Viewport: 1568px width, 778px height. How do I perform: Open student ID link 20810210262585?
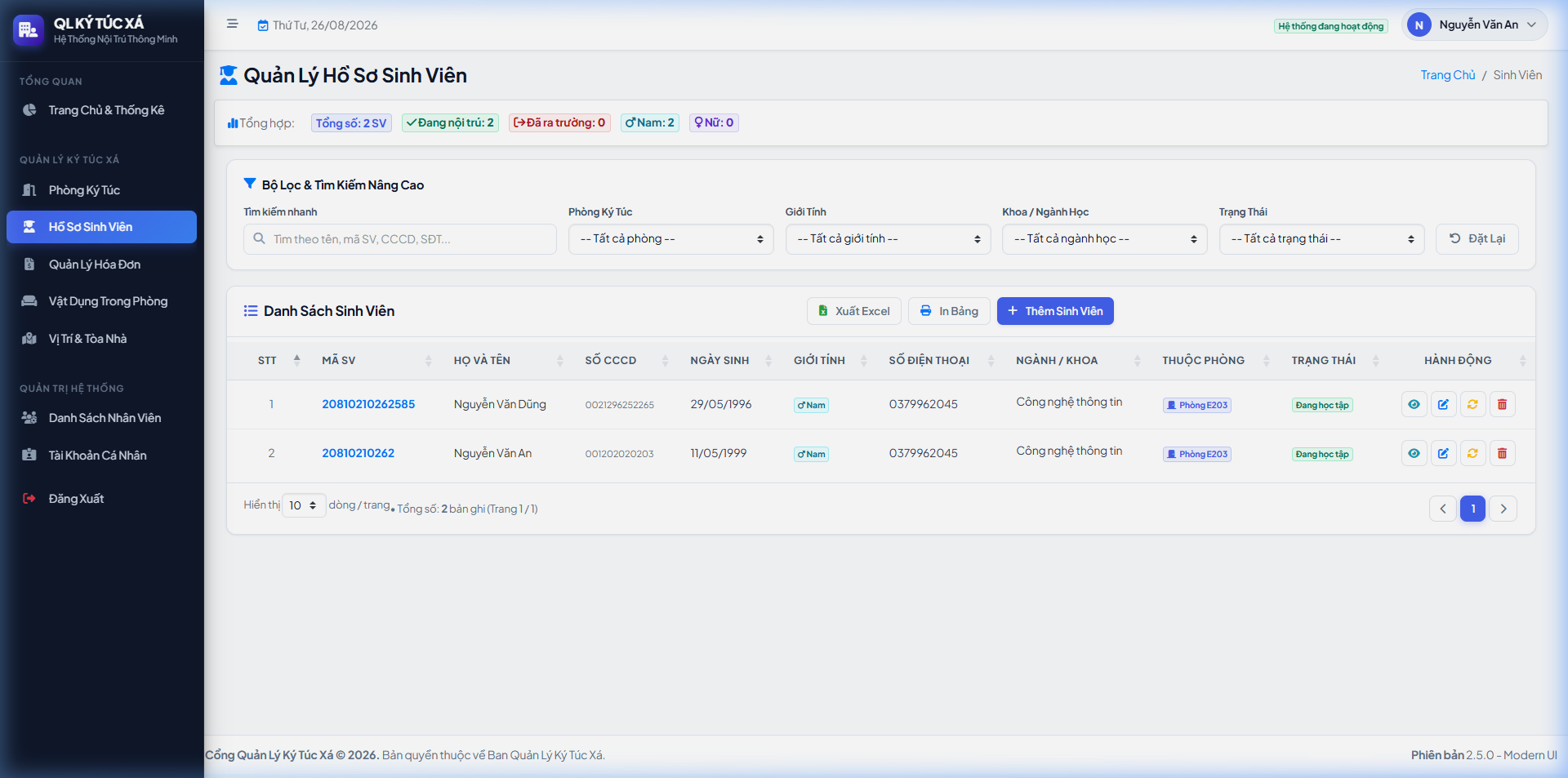(x=368, y=404)
